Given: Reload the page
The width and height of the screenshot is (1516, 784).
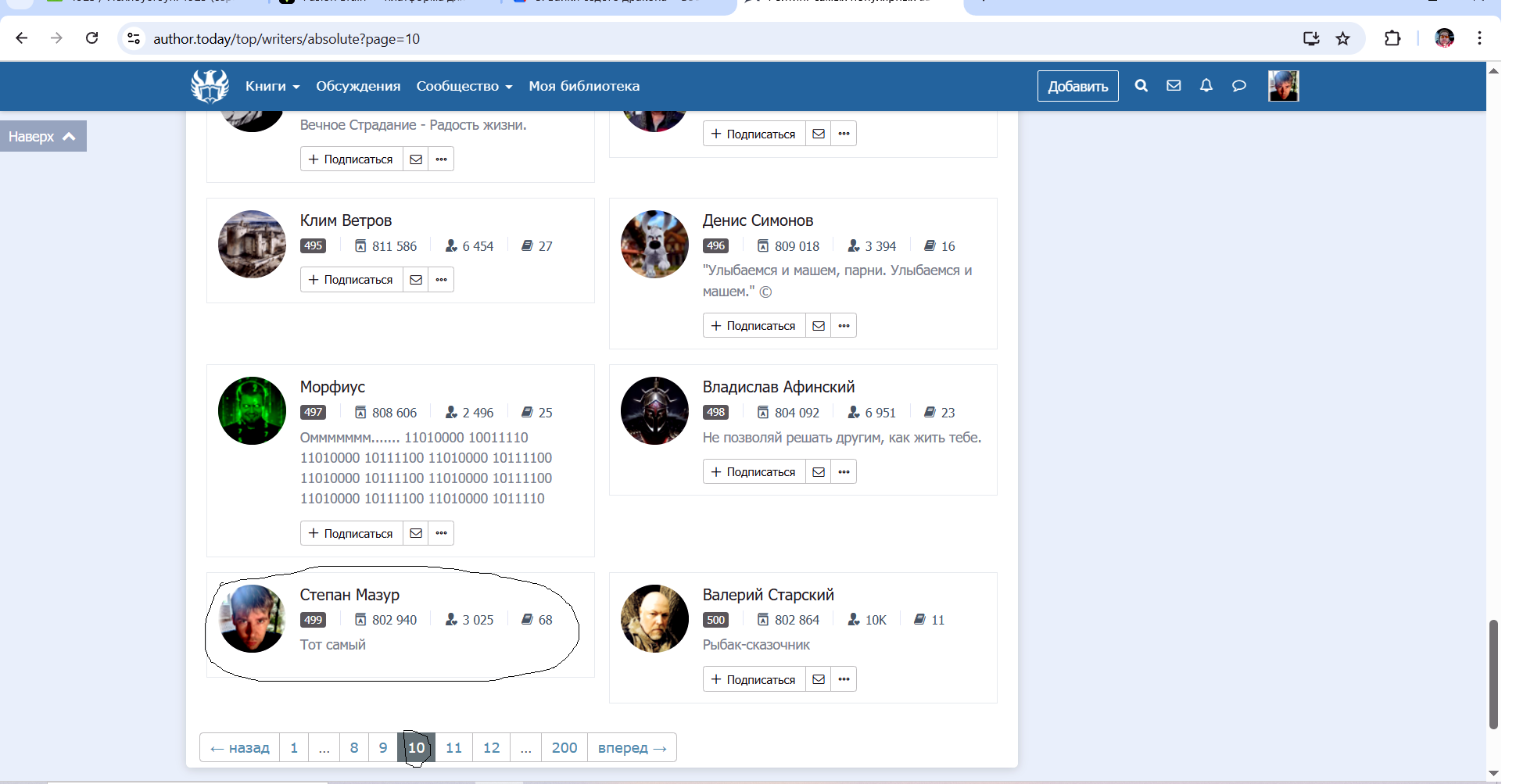Looking at the screenshot, I should point(91,38).
